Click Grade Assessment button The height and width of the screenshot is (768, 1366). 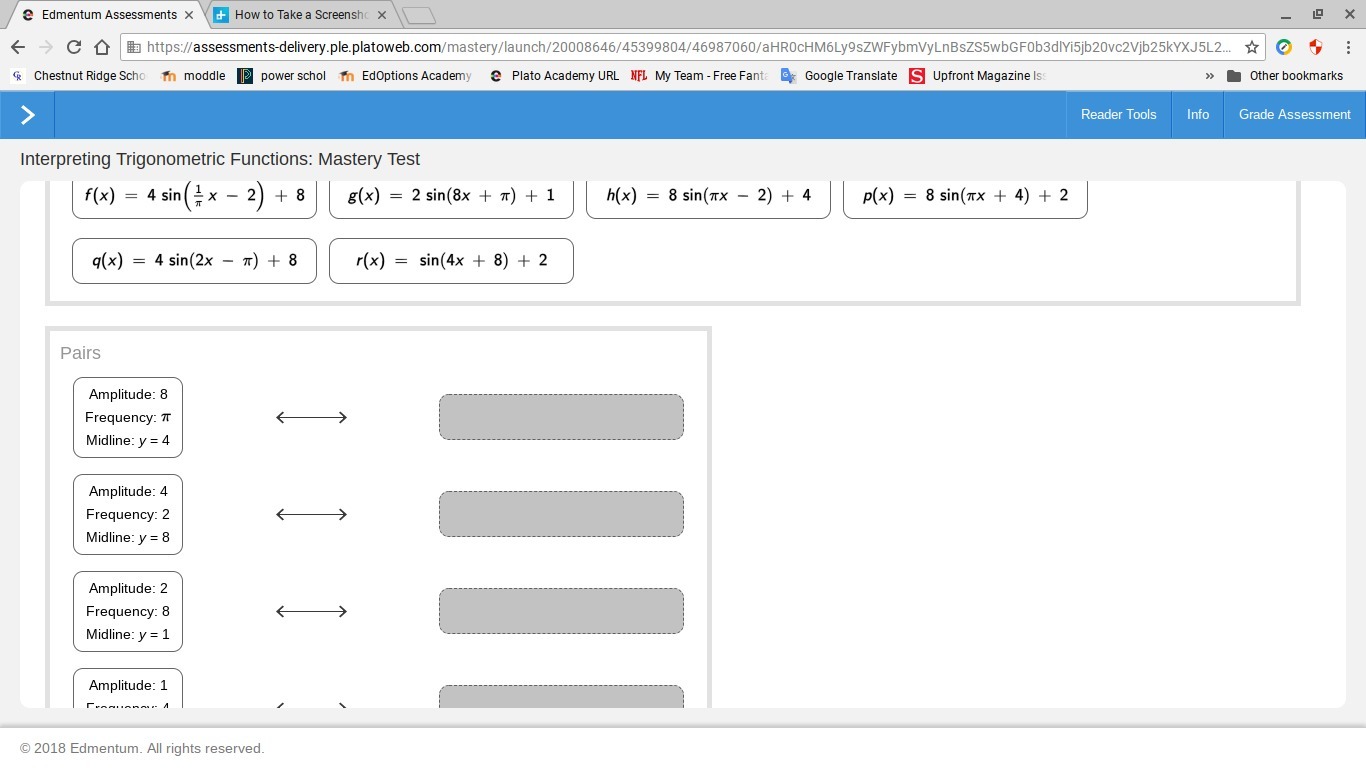coord(1294,115)
